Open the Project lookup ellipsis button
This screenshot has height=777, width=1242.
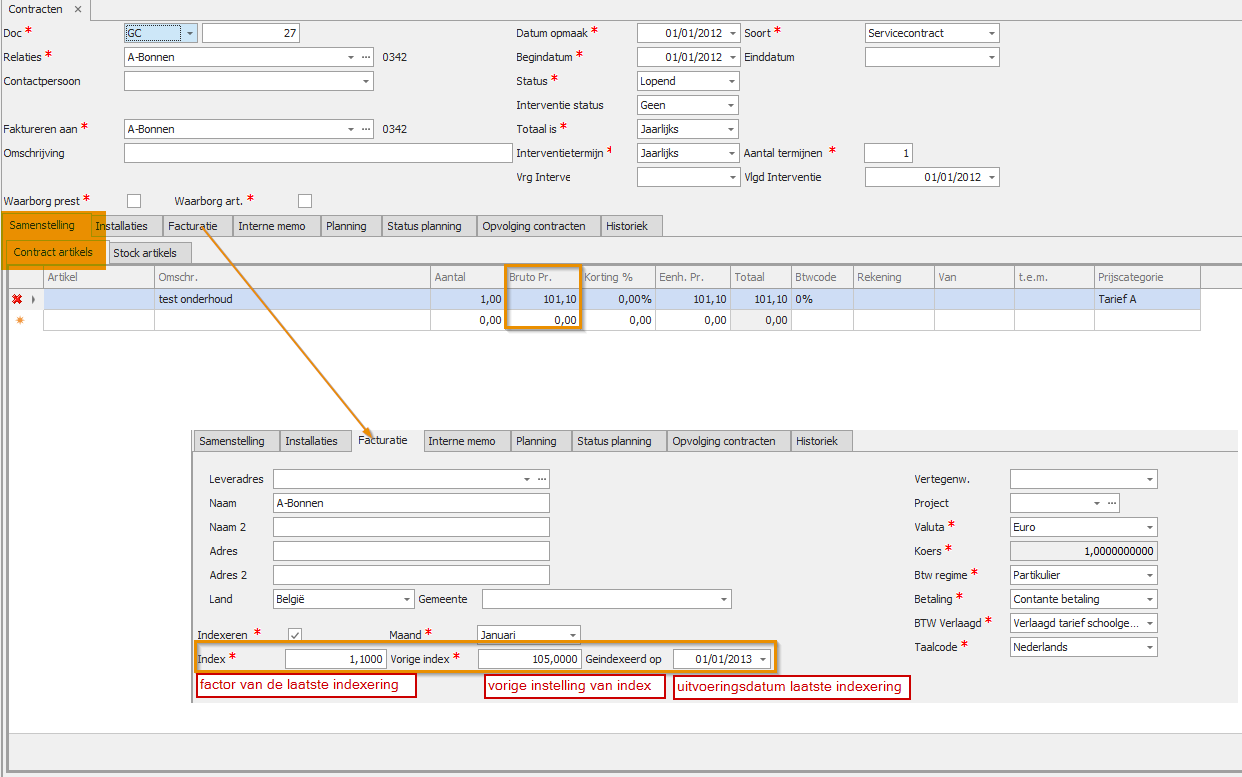(1111, 503)
